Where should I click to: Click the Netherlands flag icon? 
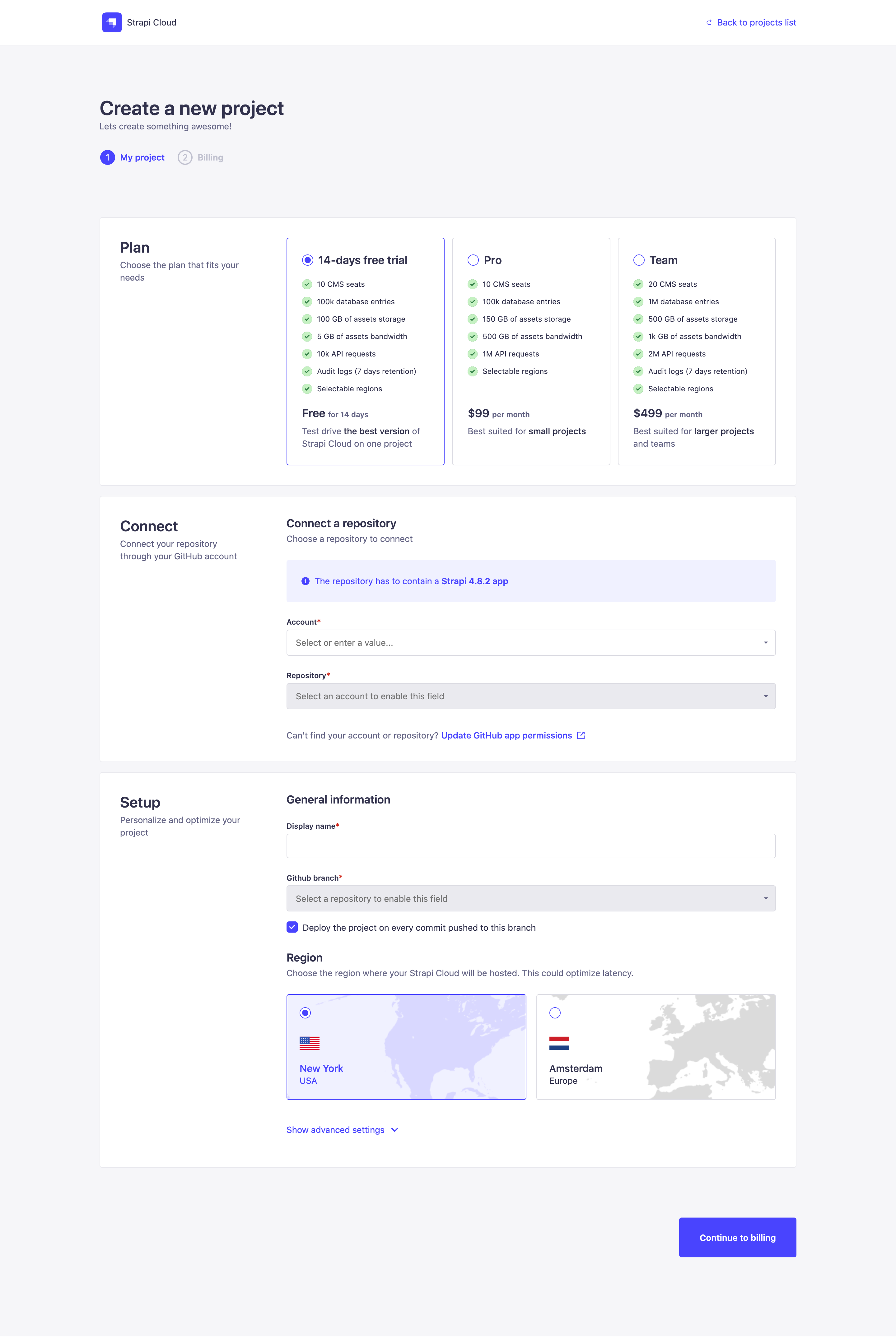[559, 1043]
